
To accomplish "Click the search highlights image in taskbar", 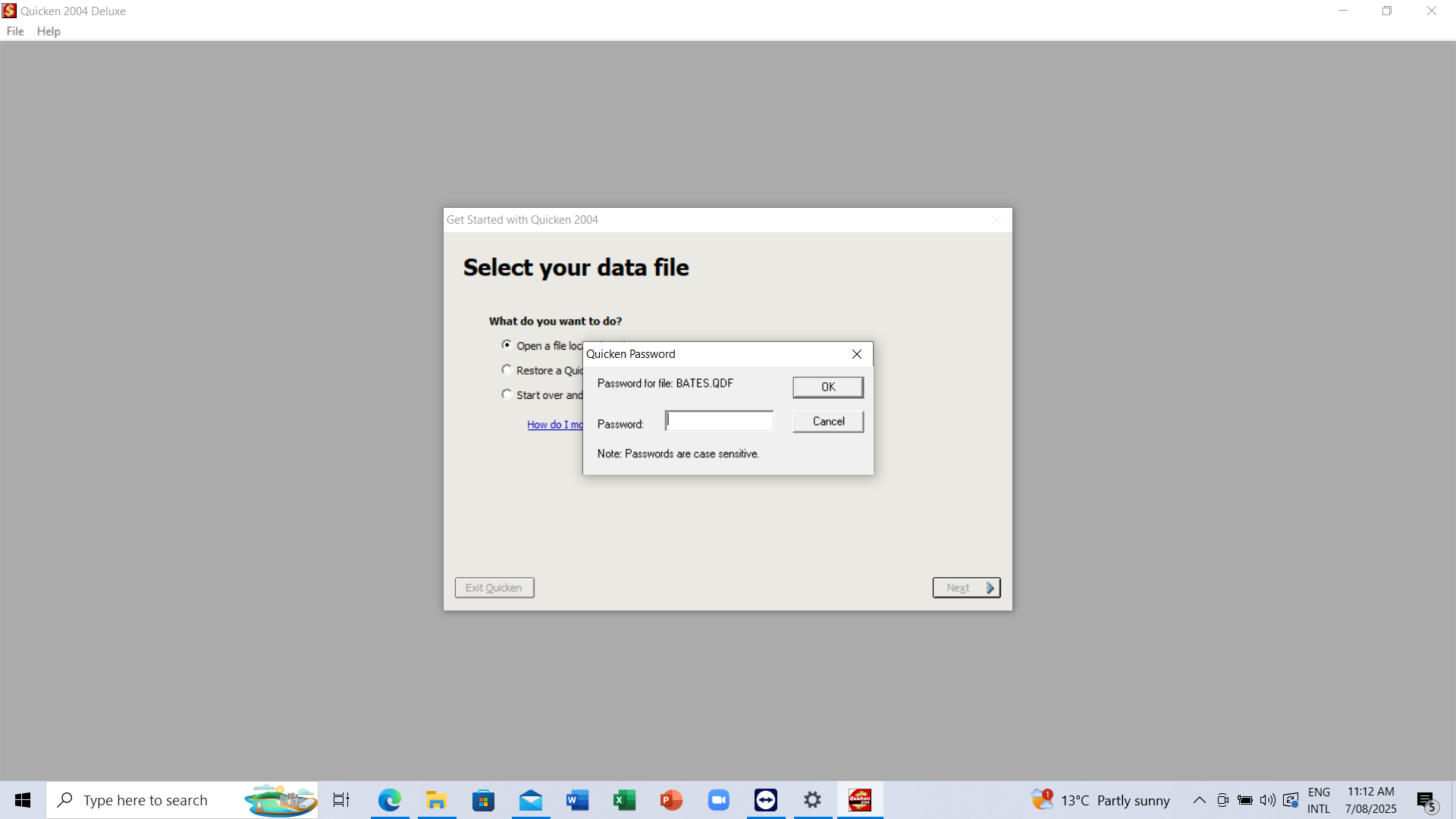I will coord(281,800).
